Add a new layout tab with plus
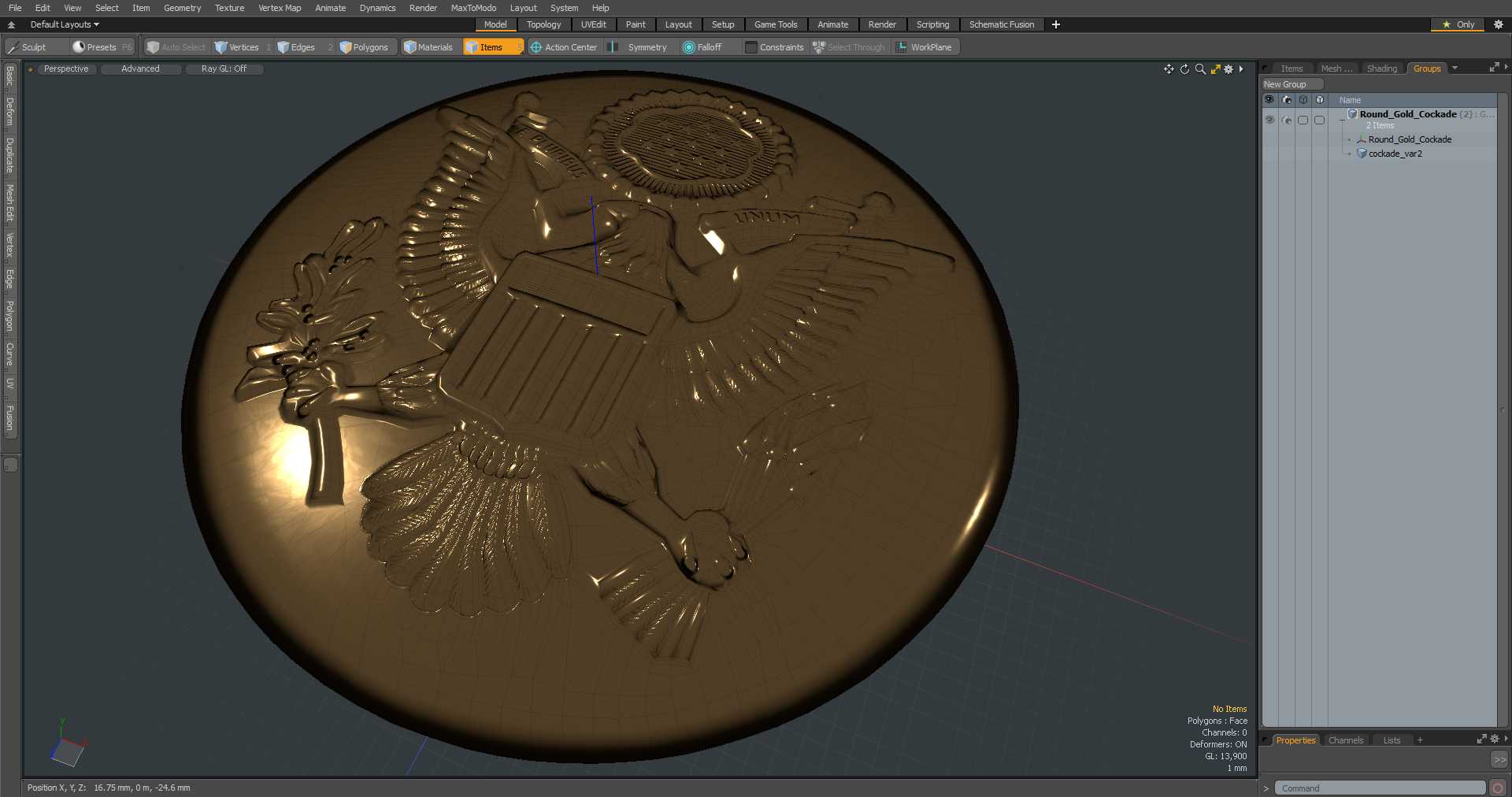Screen dimensions: 1512x797 pyautogui.click(x=1056, y=24)
